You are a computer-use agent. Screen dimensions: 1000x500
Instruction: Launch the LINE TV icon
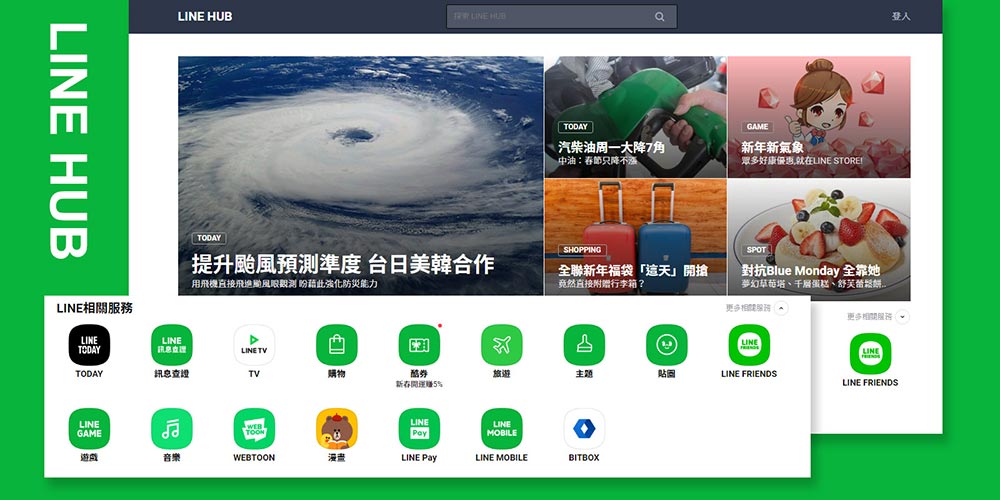click(x=254, y=345)
